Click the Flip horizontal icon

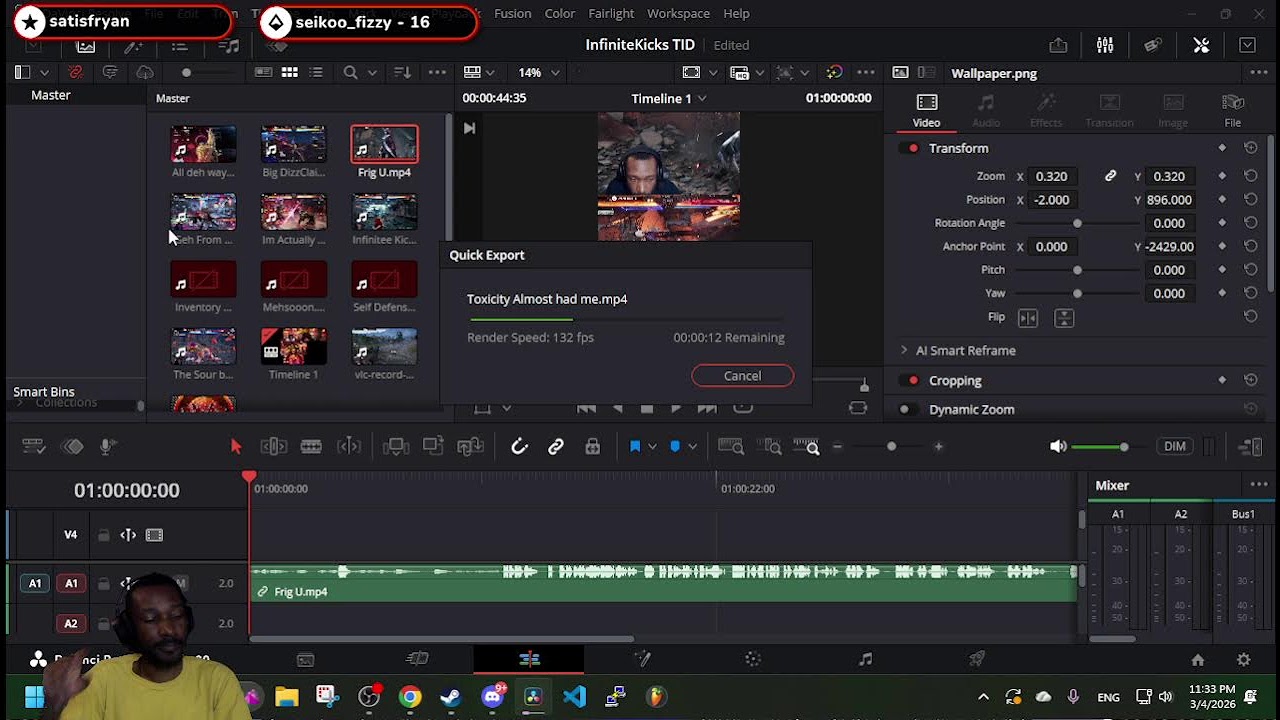click(1028, 318)
